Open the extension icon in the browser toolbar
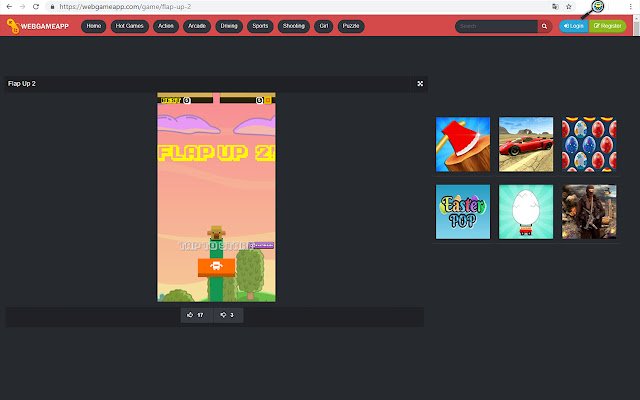The width and height of the screenshot is (640, 400). (598, 6)
